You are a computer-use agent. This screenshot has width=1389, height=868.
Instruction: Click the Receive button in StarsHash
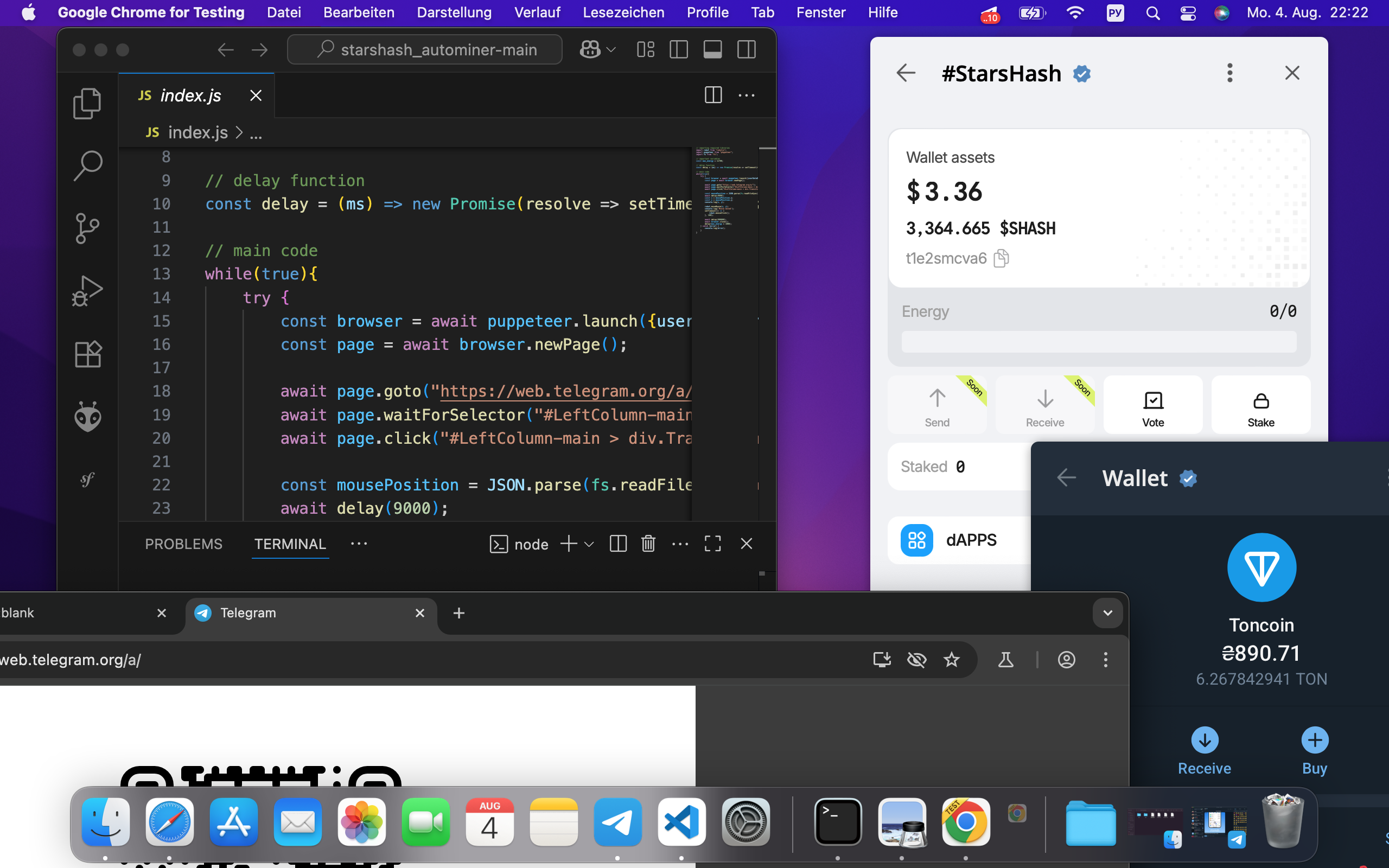(x=1044, y=405)
